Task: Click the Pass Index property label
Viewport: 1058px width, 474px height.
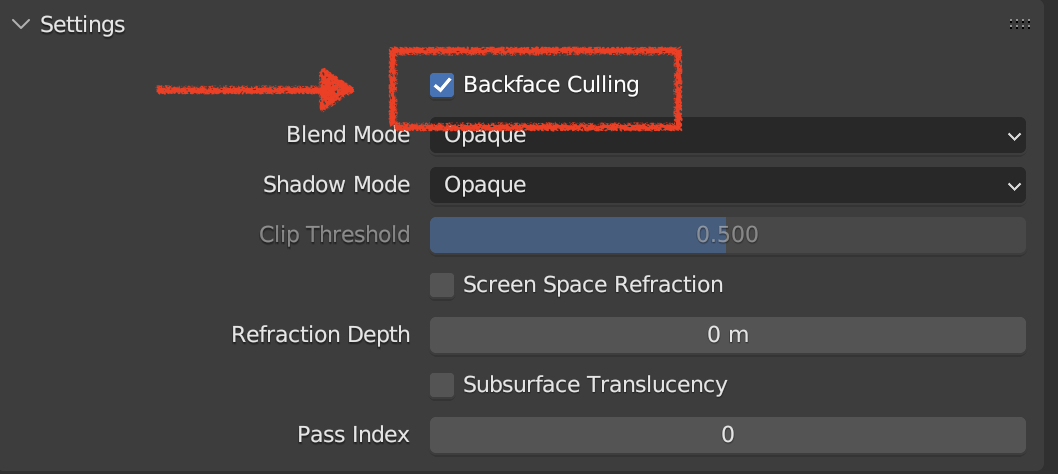Action: pos(353,435)
